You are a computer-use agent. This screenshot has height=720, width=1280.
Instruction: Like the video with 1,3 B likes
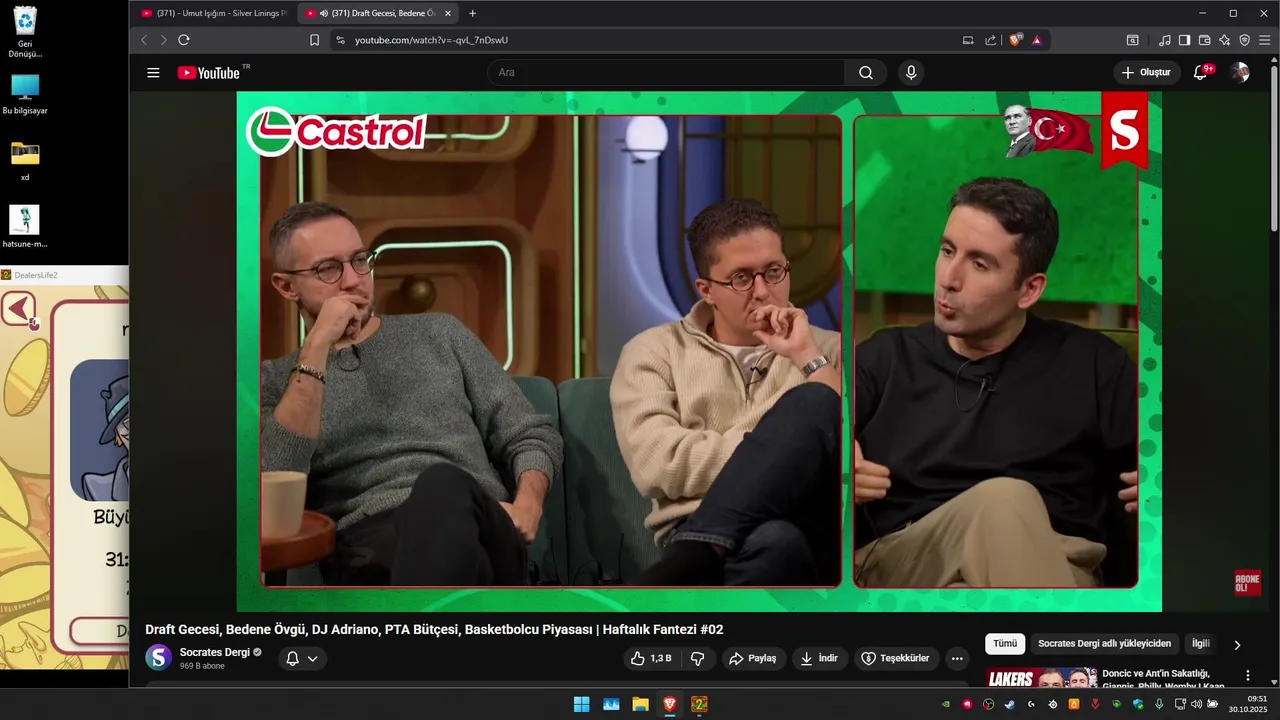650,658
